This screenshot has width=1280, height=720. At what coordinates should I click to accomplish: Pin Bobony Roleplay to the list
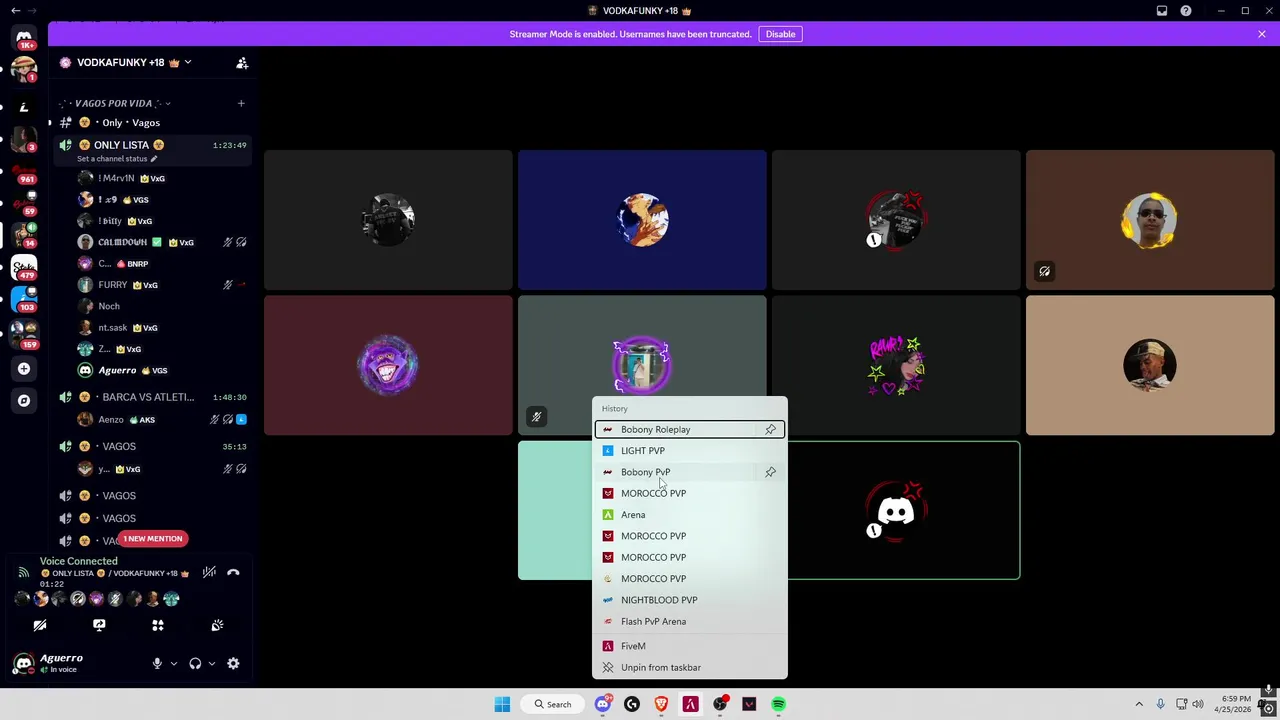pos(771,429)
